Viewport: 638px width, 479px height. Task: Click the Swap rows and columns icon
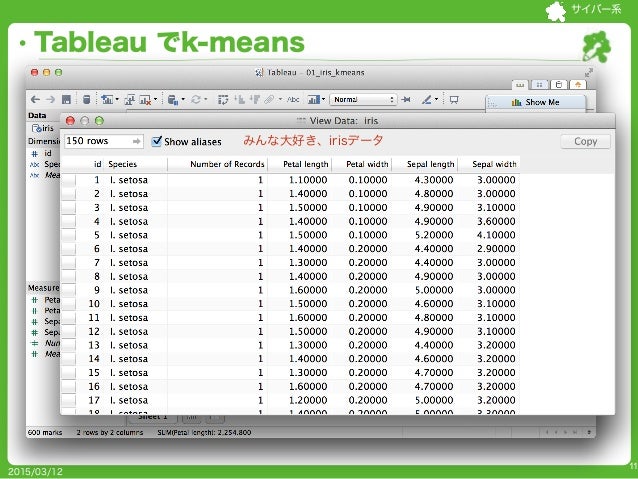223,99
